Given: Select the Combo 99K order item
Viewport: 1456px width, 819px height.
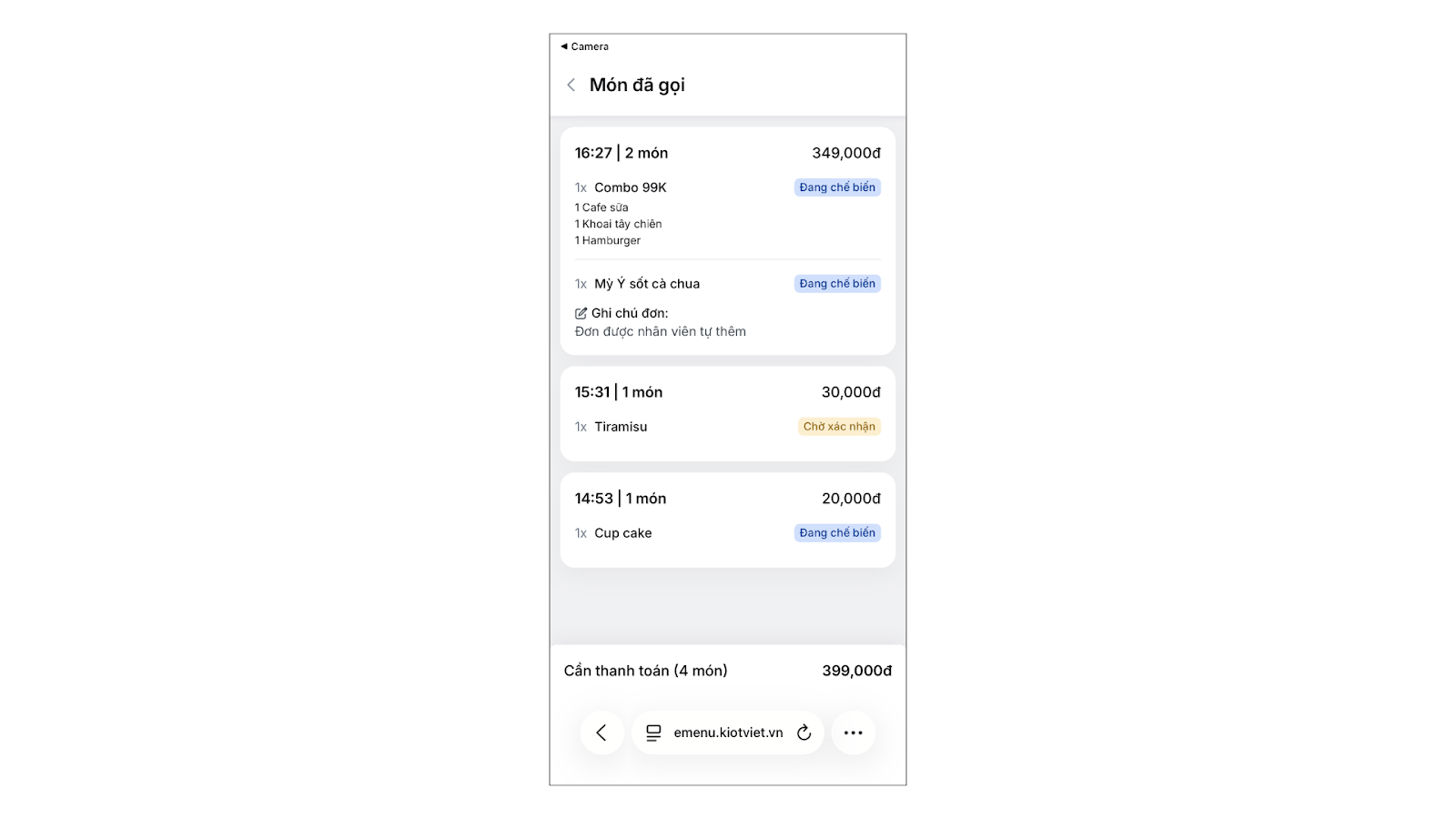Looking at the screenshot, I should tap(630, 187).
